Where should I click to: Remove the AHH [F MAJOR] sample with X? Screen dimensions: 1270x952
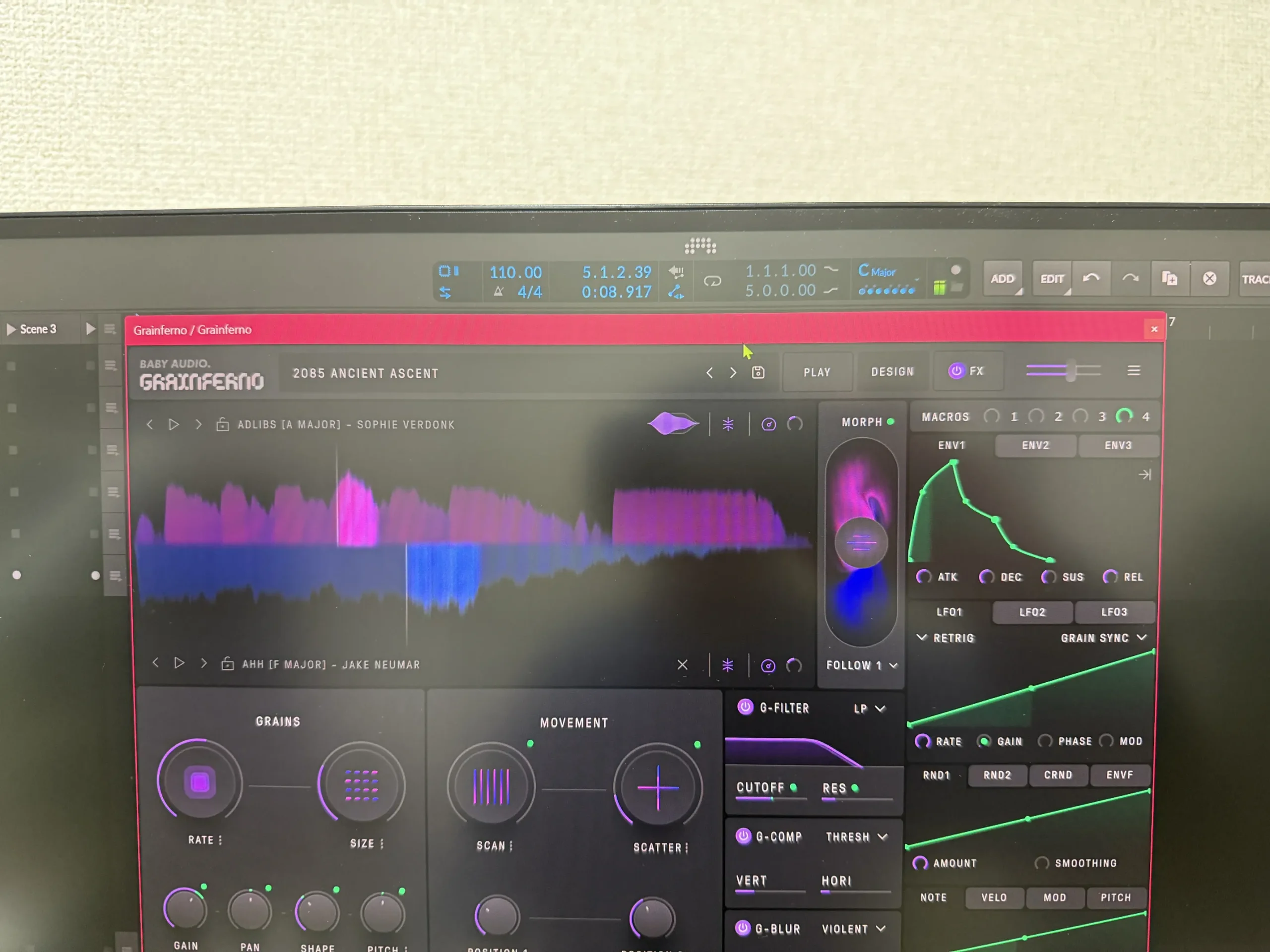682,664
